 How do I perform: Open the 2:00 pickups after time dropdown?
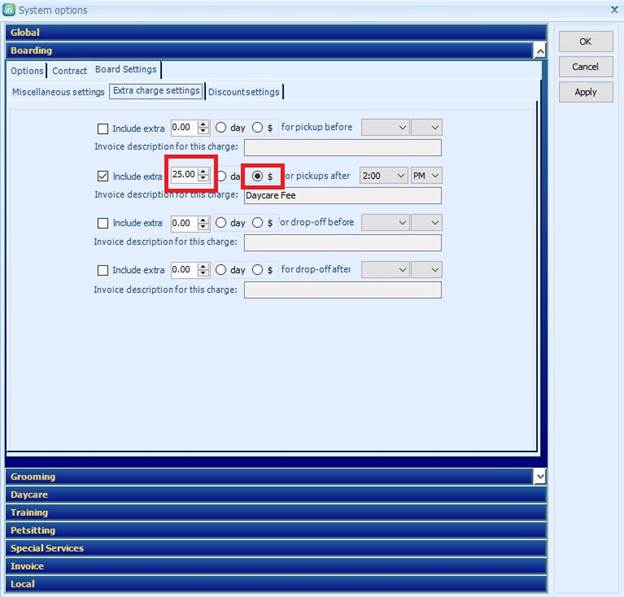(x=384, y=176)
